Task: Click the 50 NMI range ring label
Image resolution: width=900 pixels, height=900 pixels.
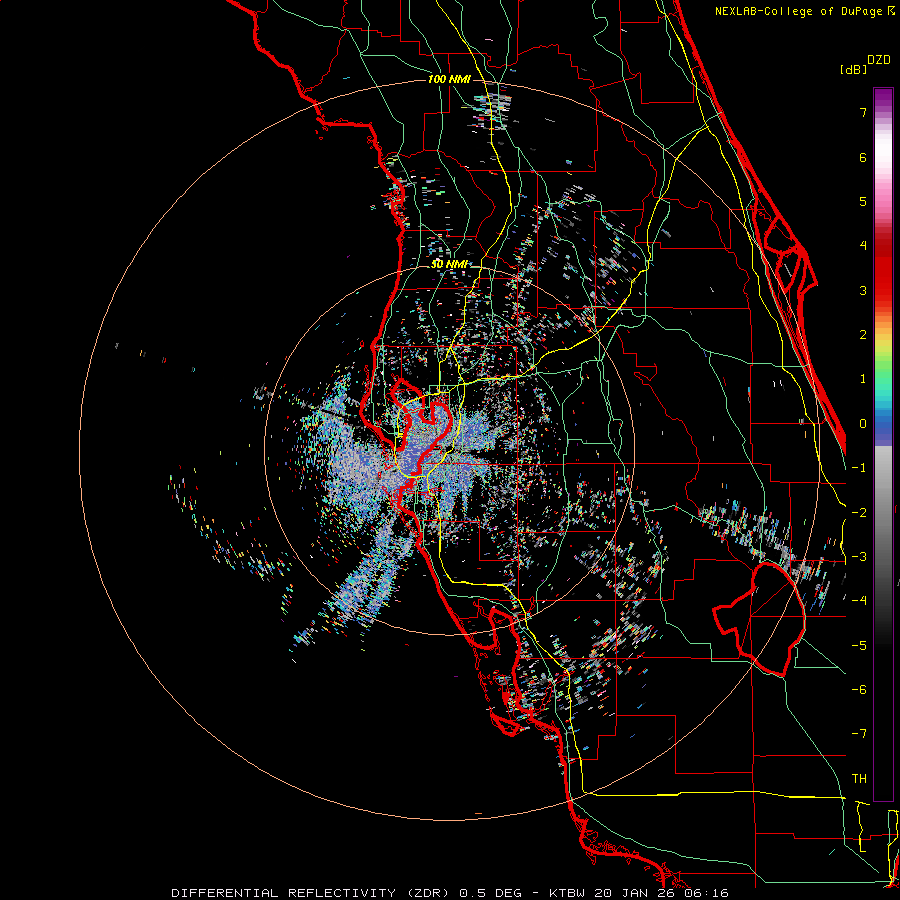Action: click(x=449, y=264)
